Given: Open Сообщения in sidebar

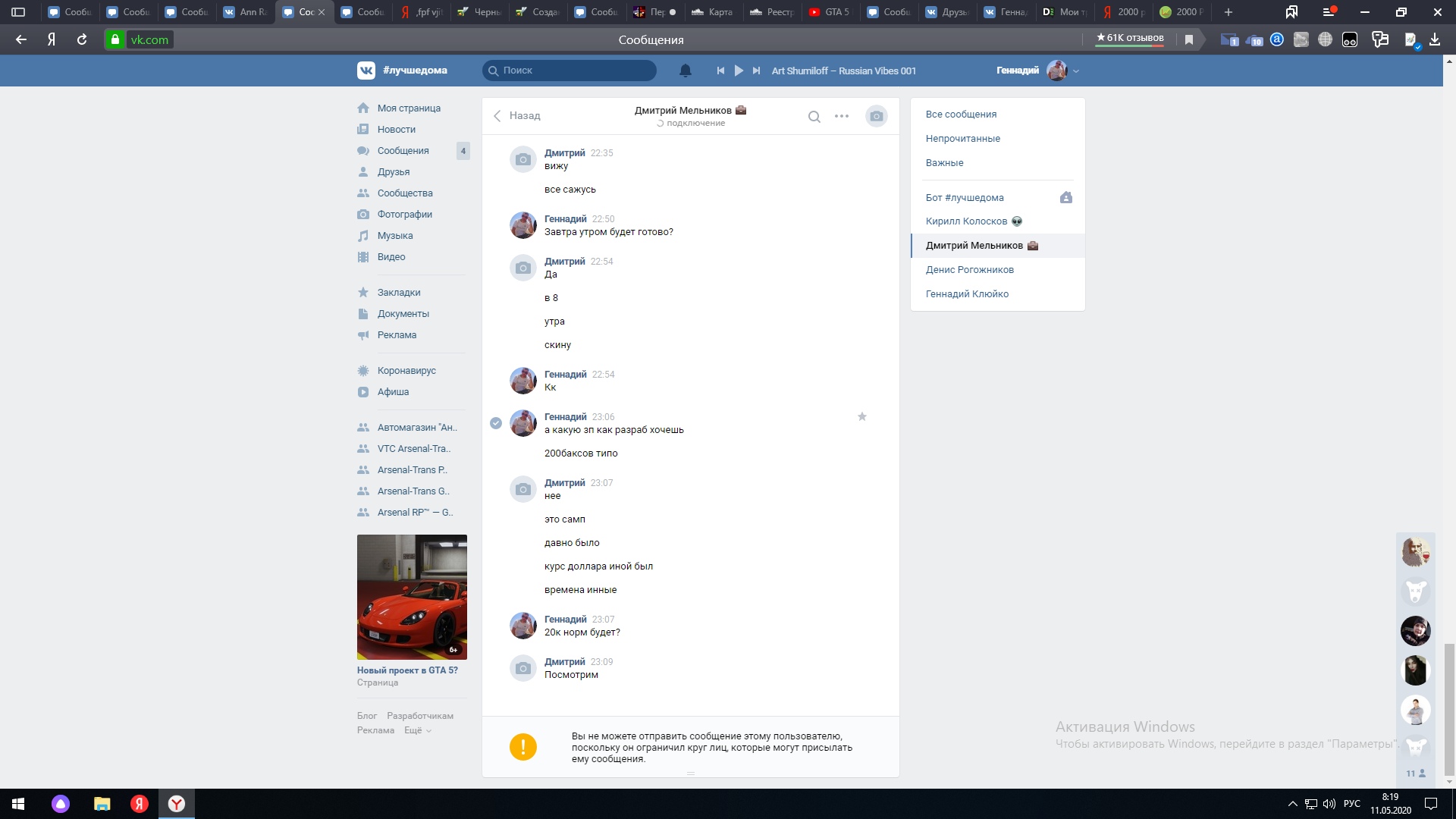Looking at the screenshot, I should pyautogui.click(x=403, y=151).
